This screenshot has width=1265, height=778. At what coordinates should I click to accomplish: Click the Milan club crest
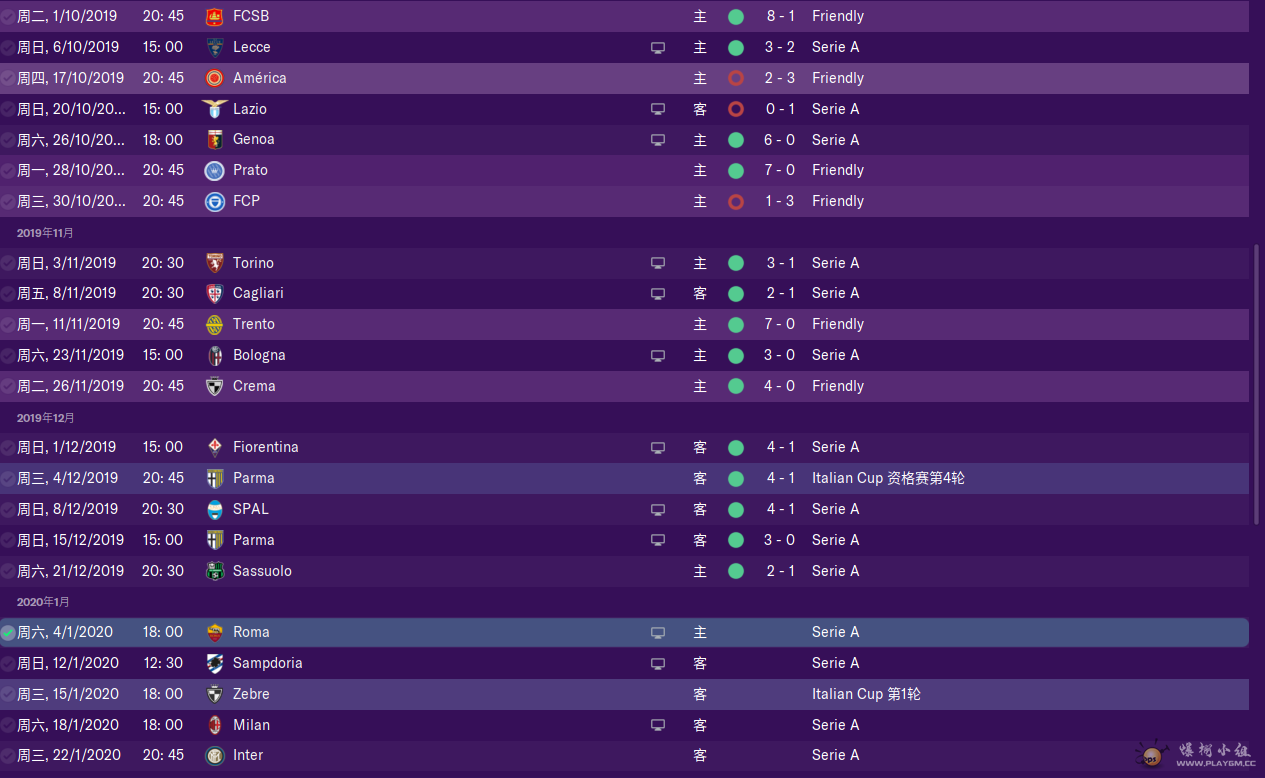(214, 725)
